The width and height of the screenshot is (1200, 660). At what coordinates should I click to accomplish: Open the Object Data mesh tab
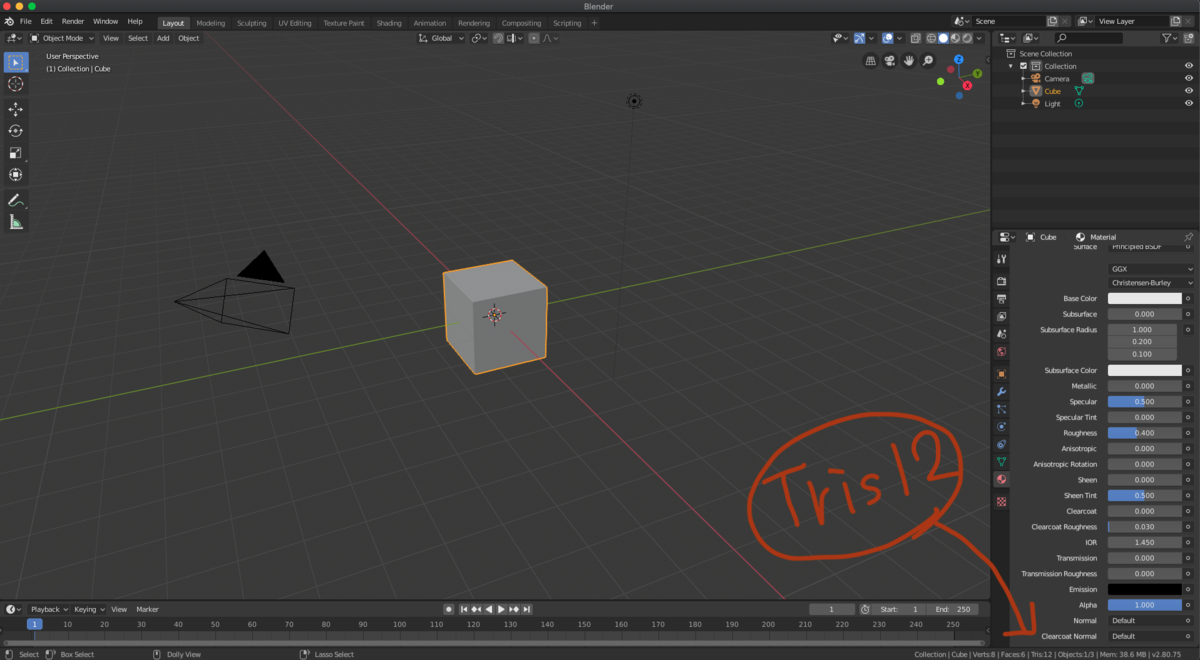click(x=1001, y=462)
